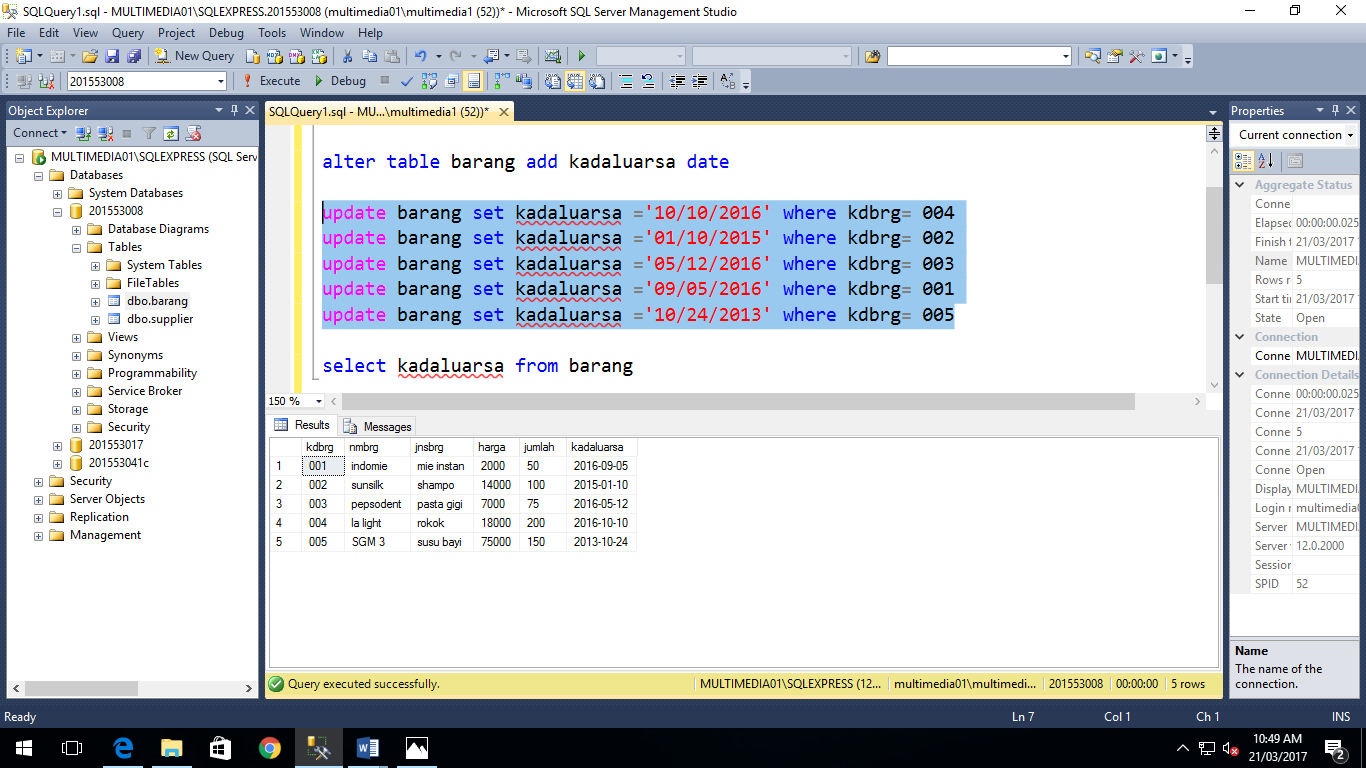Collapse the Tables tree node

tap(77, 247)
